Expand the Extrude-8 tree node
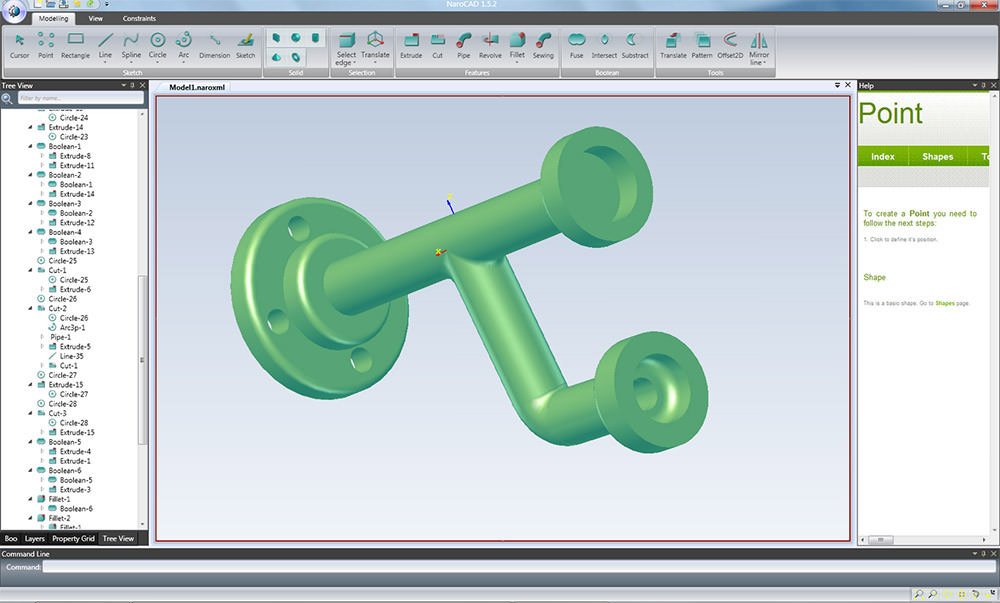Viewport: 1000px width, 603px height. pyautogui.click(x=41, y=156)
